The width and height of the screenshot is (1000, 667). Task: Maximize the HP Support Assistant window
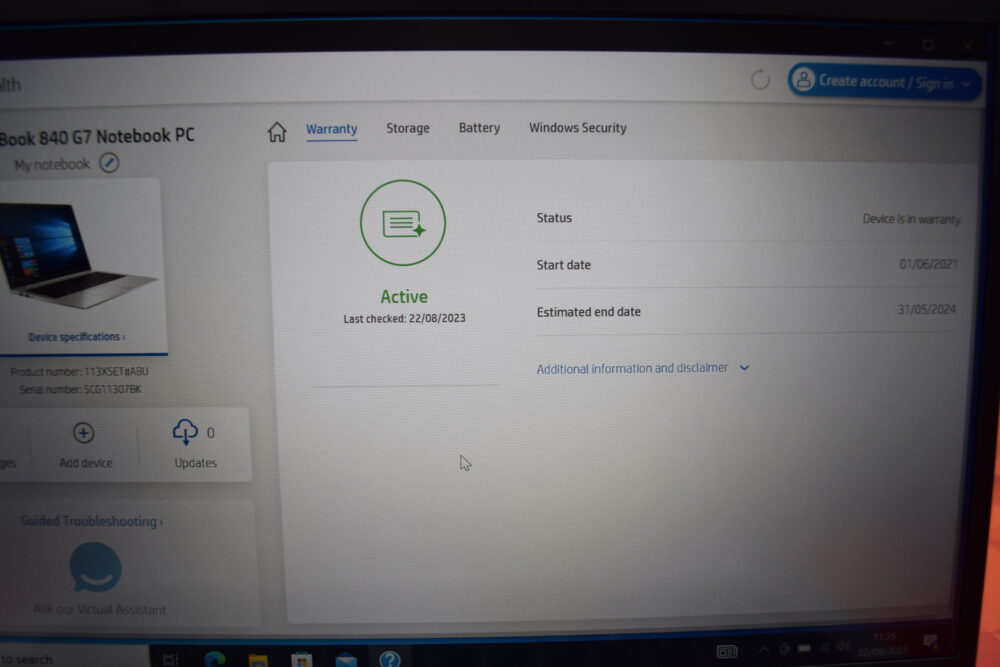[928, 44]
